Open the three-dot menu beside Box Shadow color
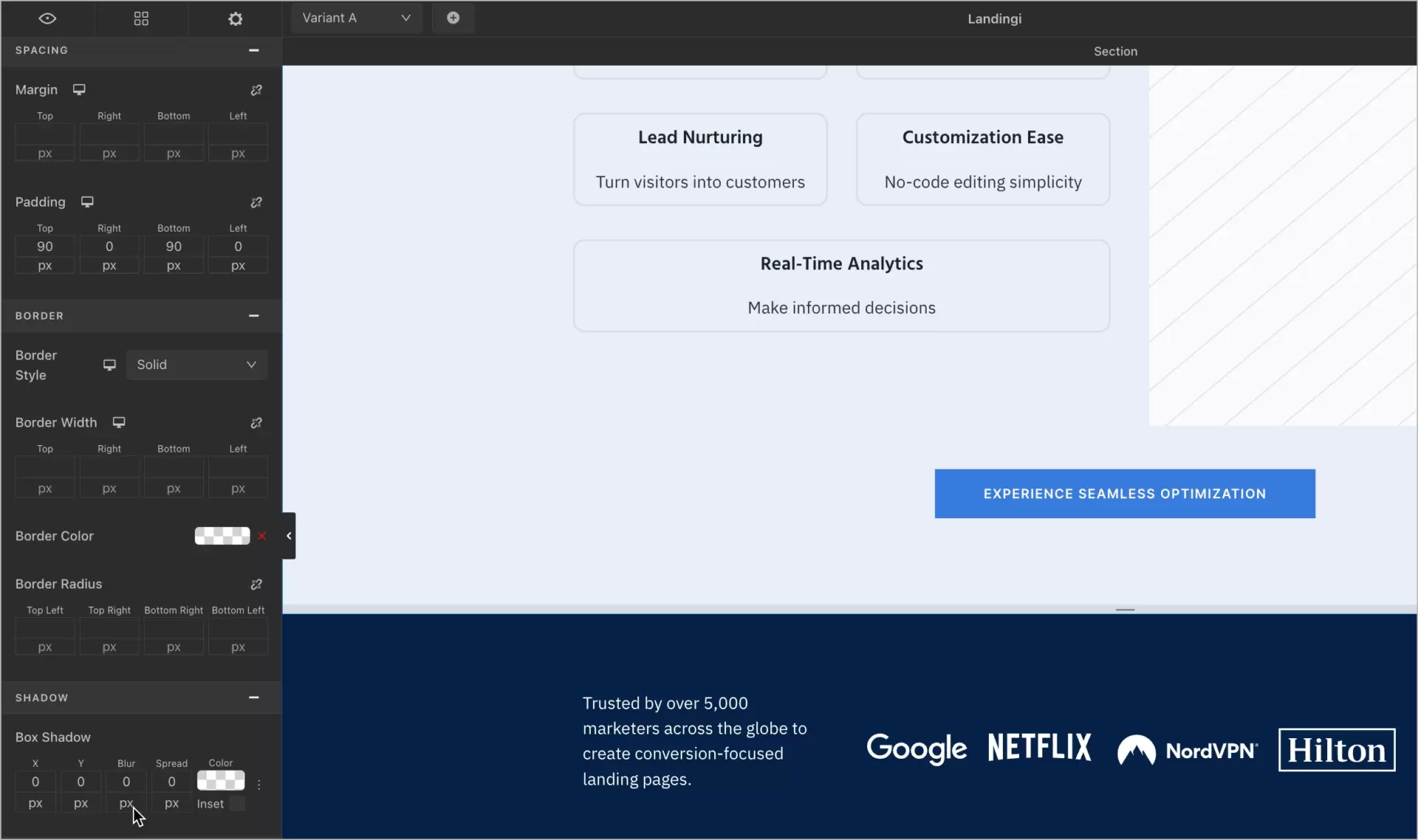 point(258,785)
